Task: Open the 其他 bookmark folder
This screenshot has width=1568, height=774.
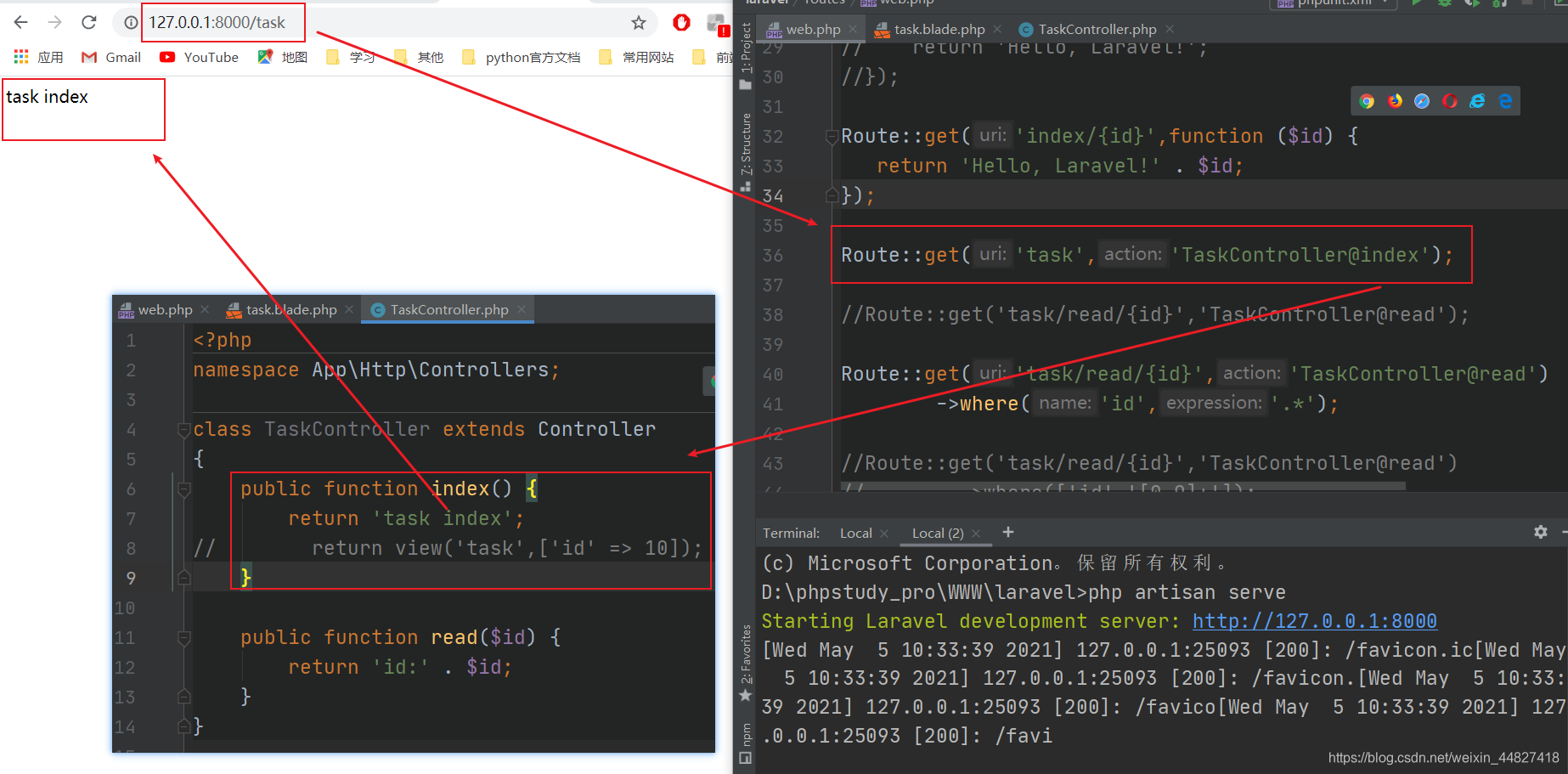Action: [419, 57]
